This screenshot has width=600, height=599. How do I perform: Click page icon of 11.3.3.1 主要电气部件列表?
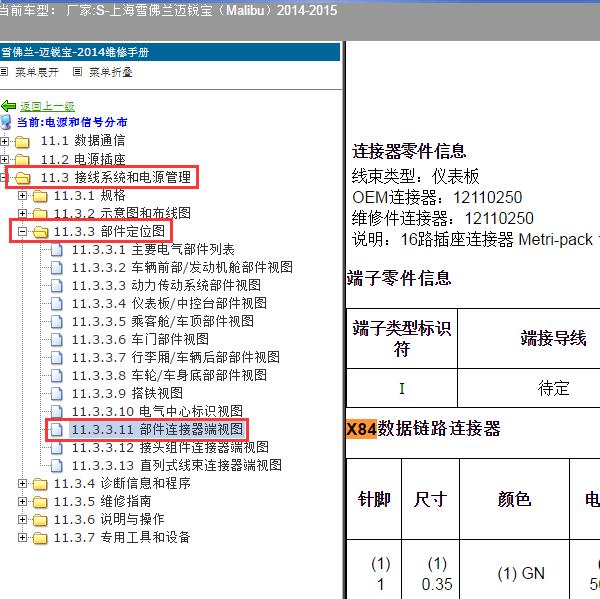tap(57, 250)
